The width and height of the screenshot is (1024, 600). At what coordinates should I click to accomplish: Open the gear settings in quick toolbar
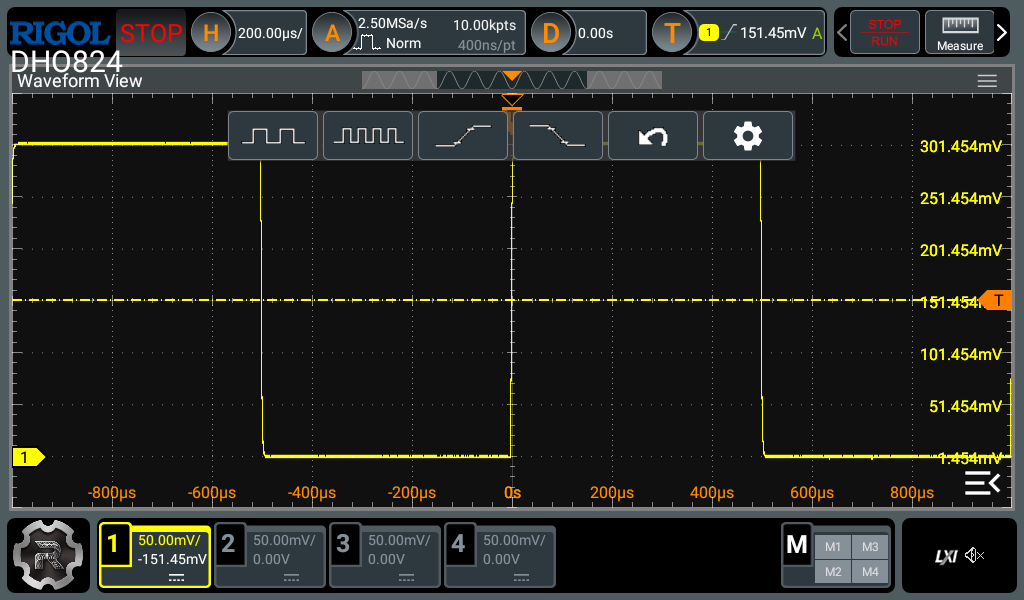pyautogui.click(x=748, y=136)
